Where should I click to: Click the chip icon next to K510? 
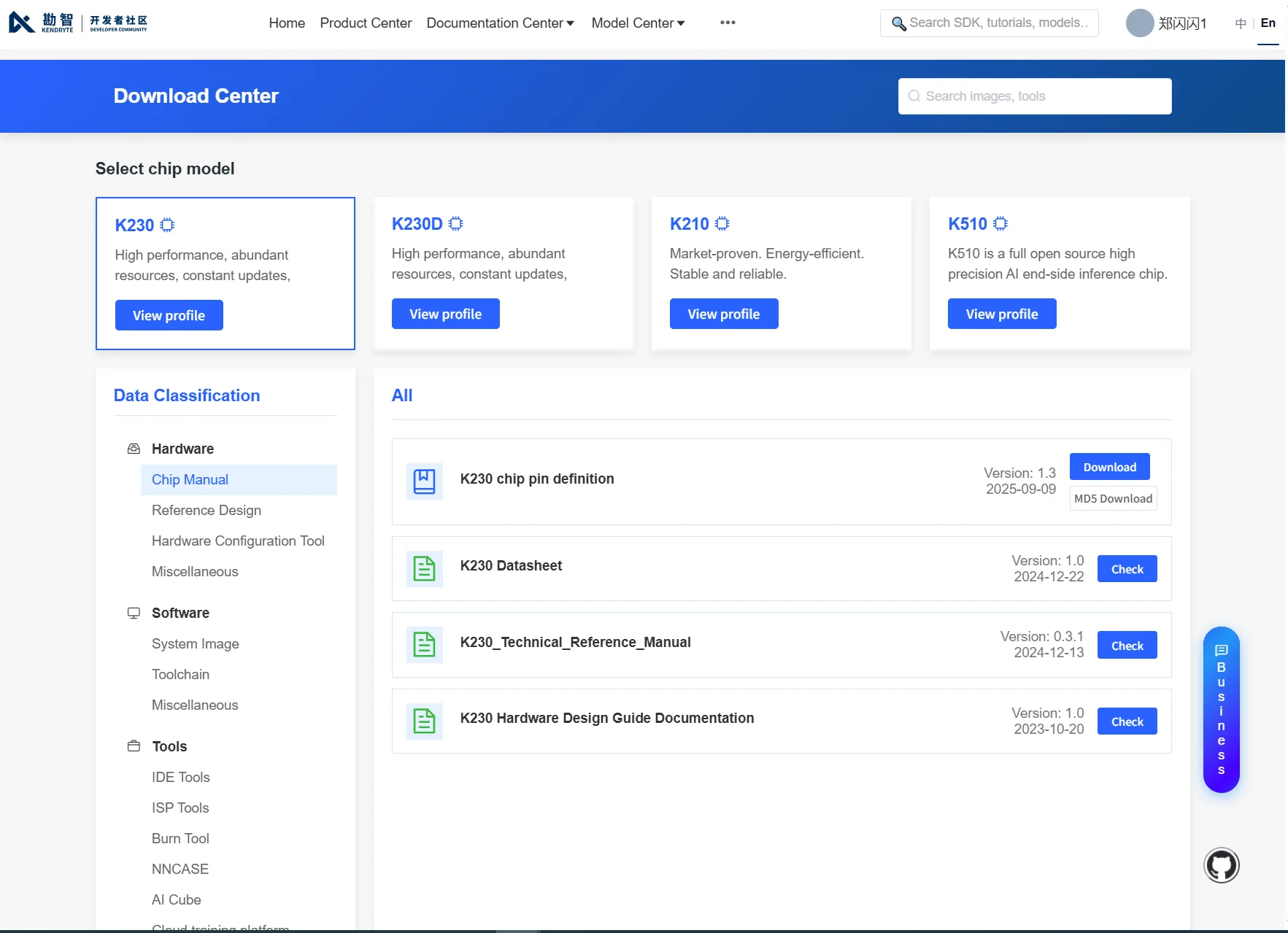click(x=1000, y=224)
